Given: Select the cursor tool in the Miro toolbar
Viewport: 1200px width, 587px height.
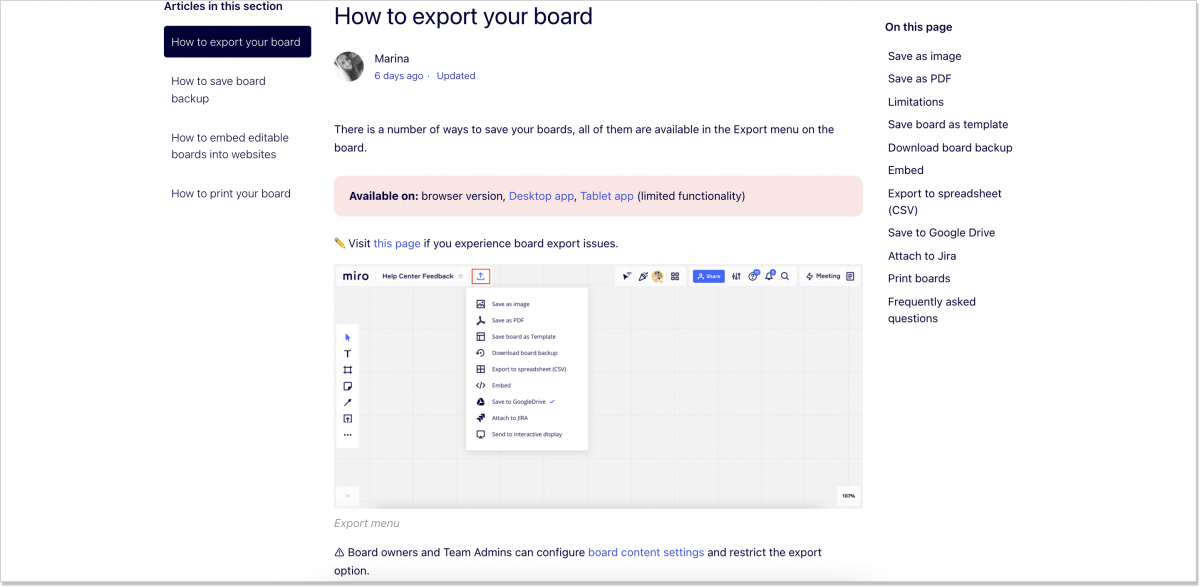Looking at the screenshot, I should [348, 336].
